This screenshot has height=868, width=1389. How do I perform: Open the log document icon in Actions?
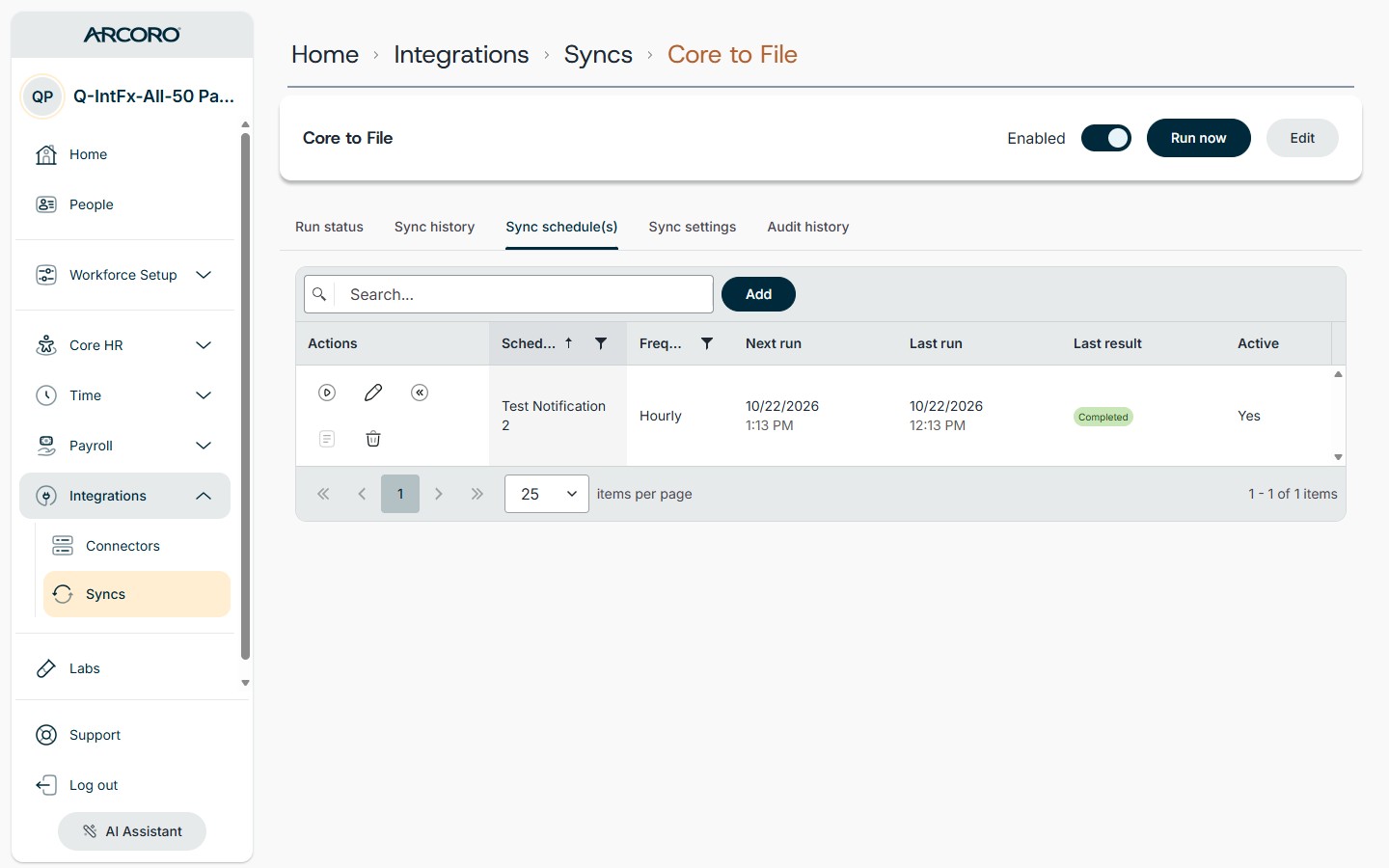coord(327,439)
